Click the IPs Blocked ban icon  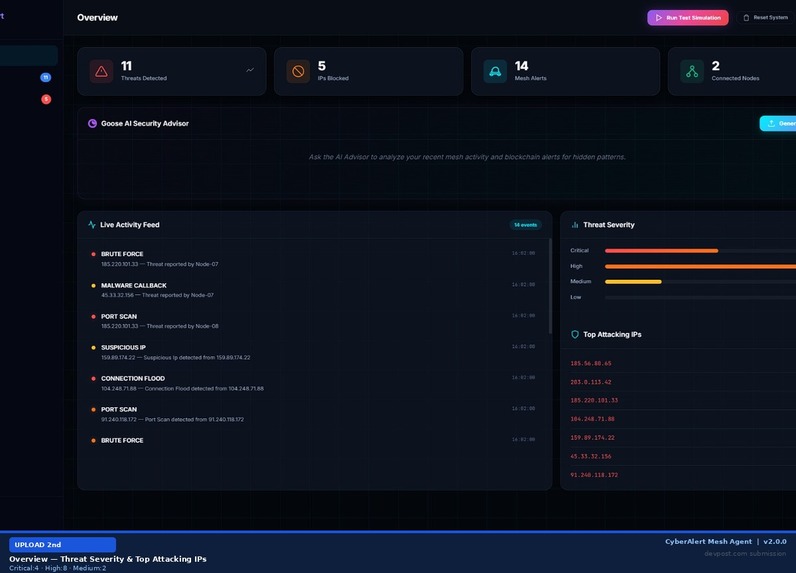coord(298,72)
